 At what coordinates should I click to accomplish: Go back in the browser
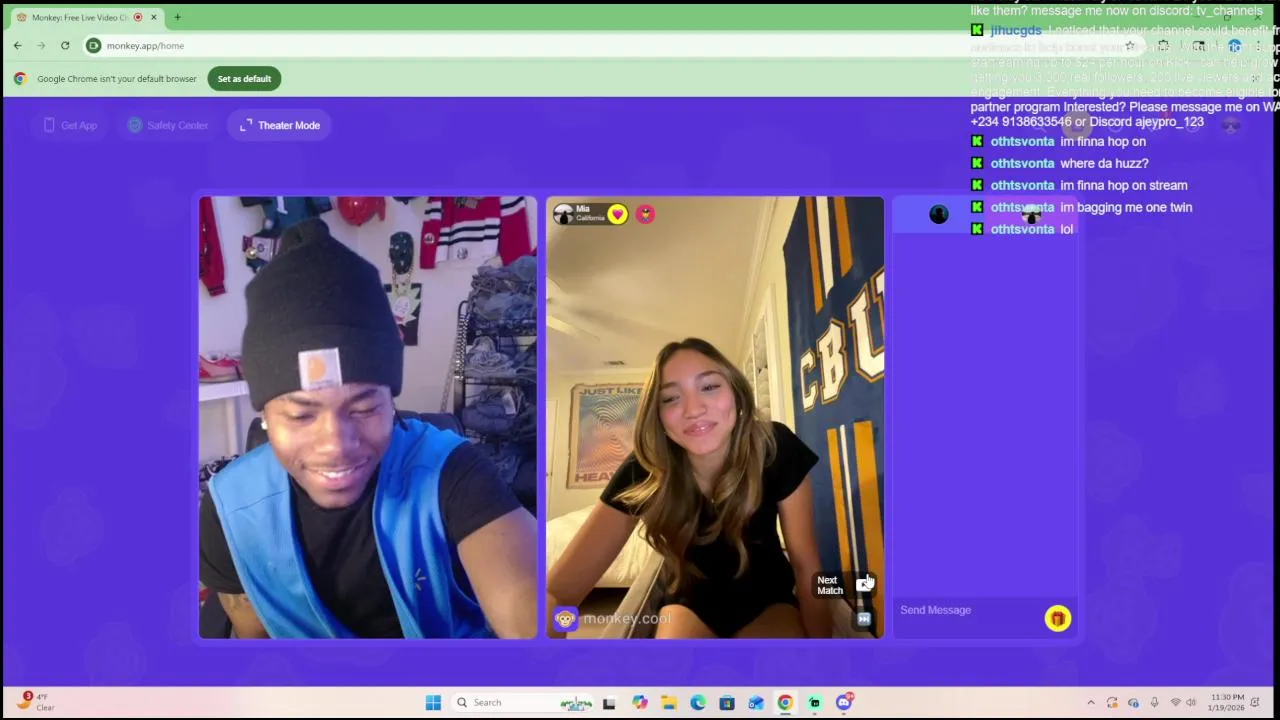pos(17,45)
